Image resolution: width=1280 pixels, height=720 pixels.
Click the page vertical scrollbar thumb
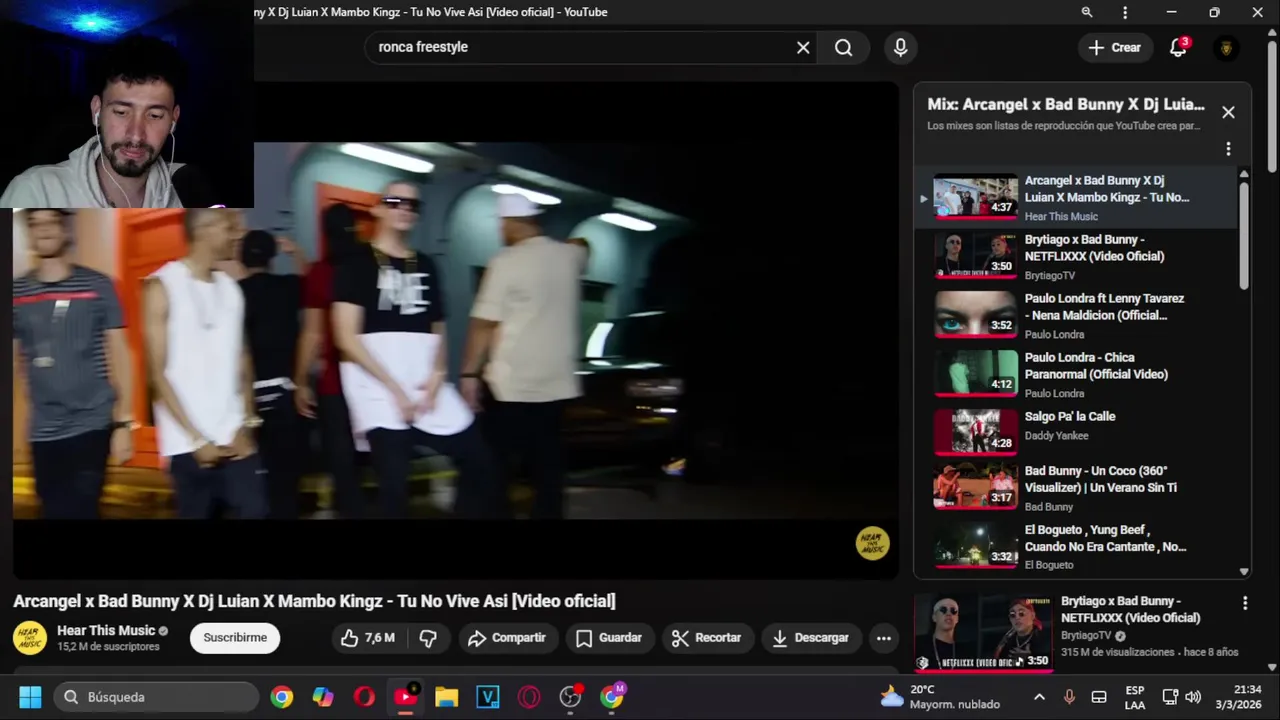1272,106
